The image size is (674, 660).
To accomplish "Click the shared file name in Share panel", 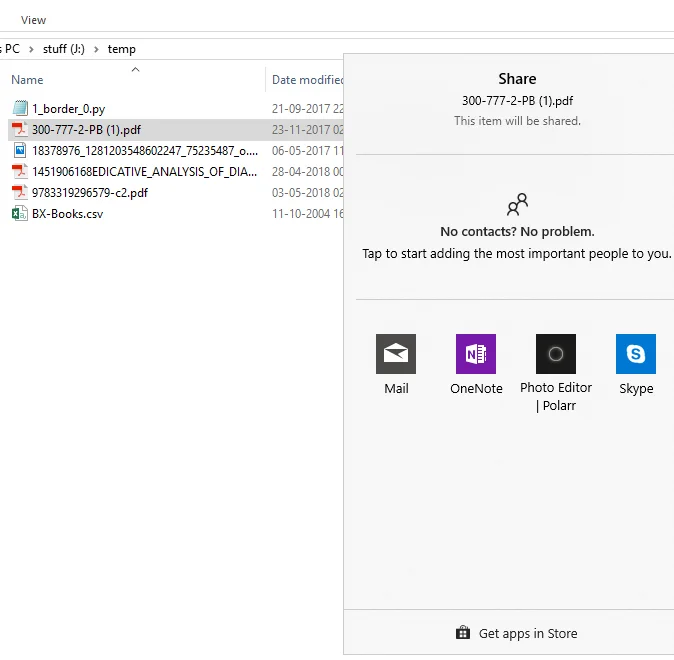I will [x=518, y=101].
